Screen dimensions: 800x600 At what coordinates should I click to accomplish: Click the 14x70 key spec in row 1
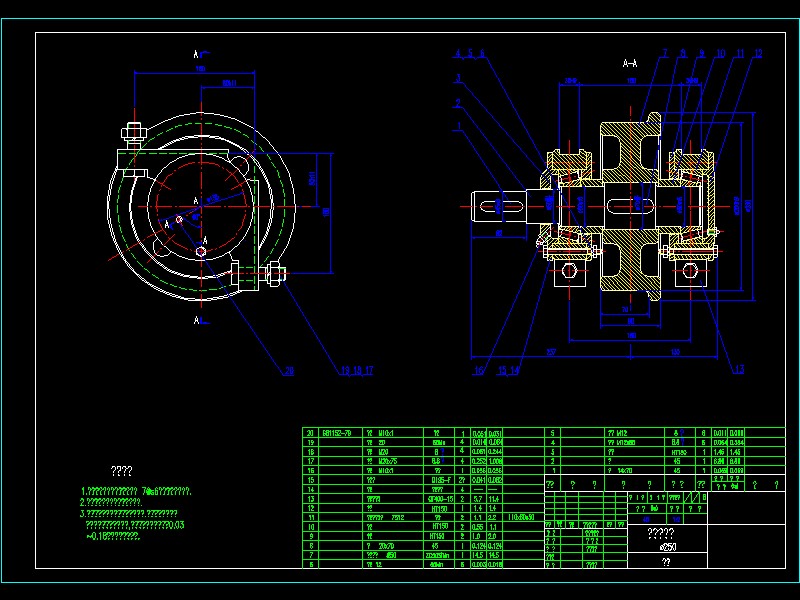pos(625,470)
